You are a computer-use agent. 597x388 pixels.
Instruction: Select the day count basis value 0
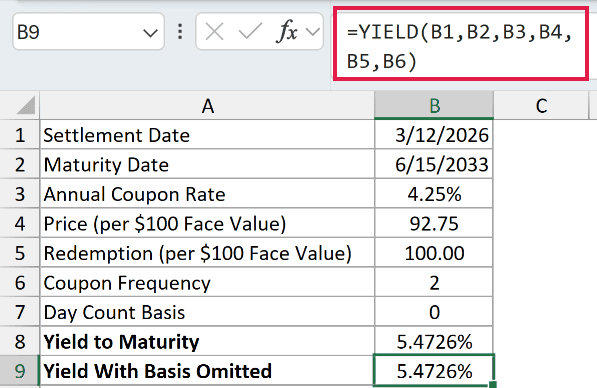[x=434, y=312]
